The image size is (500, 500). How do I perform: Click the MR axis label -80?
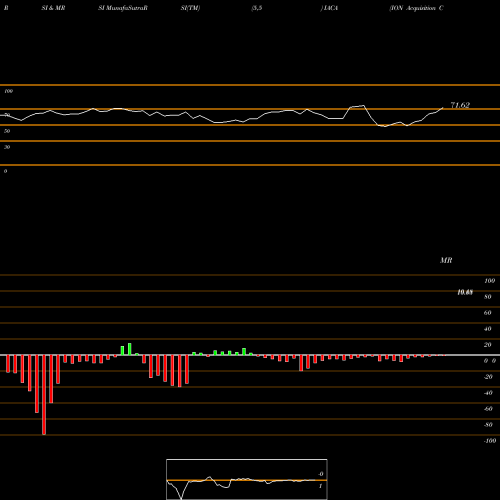point(488,425)
